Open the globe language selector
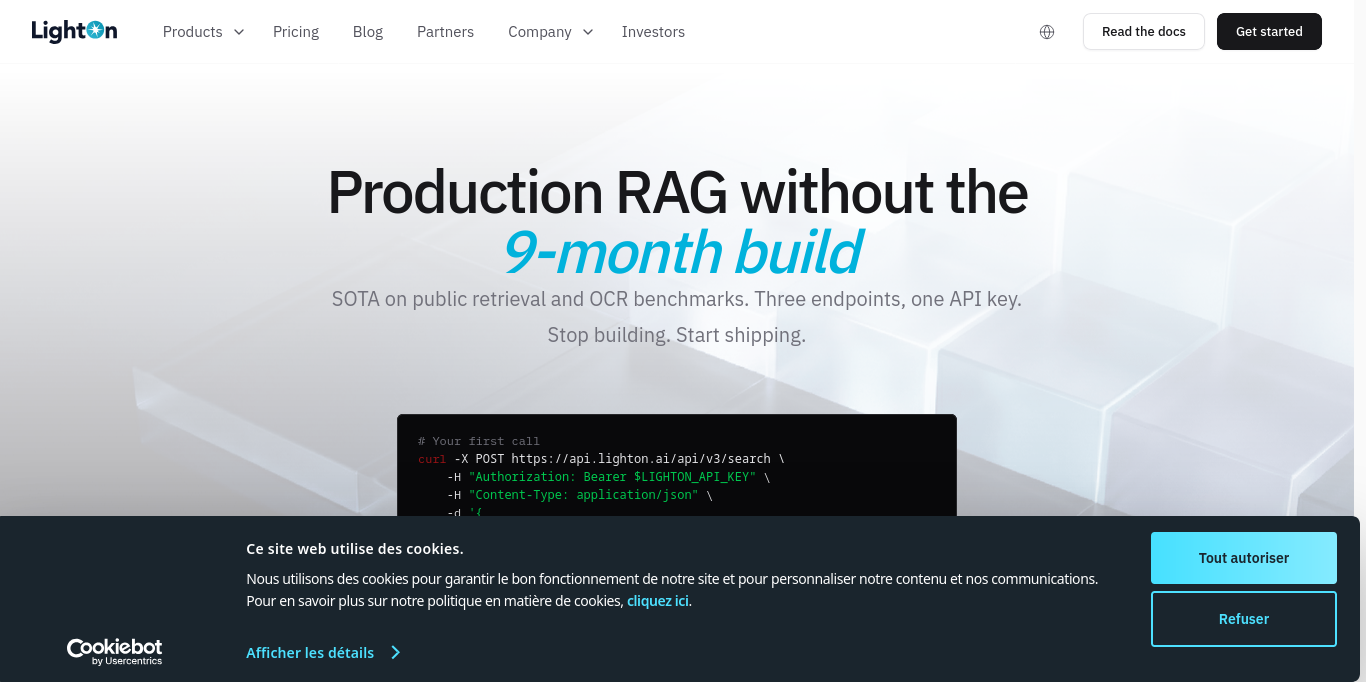 coord(1047,32)
